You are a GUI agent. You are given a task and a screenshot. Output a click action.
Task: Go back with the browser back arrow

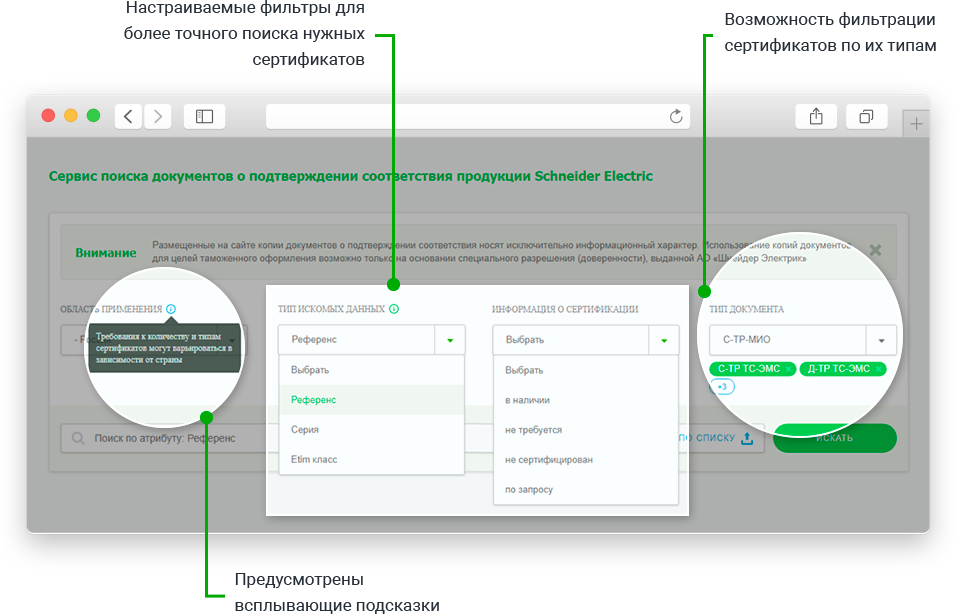click(x=128, y=116)
